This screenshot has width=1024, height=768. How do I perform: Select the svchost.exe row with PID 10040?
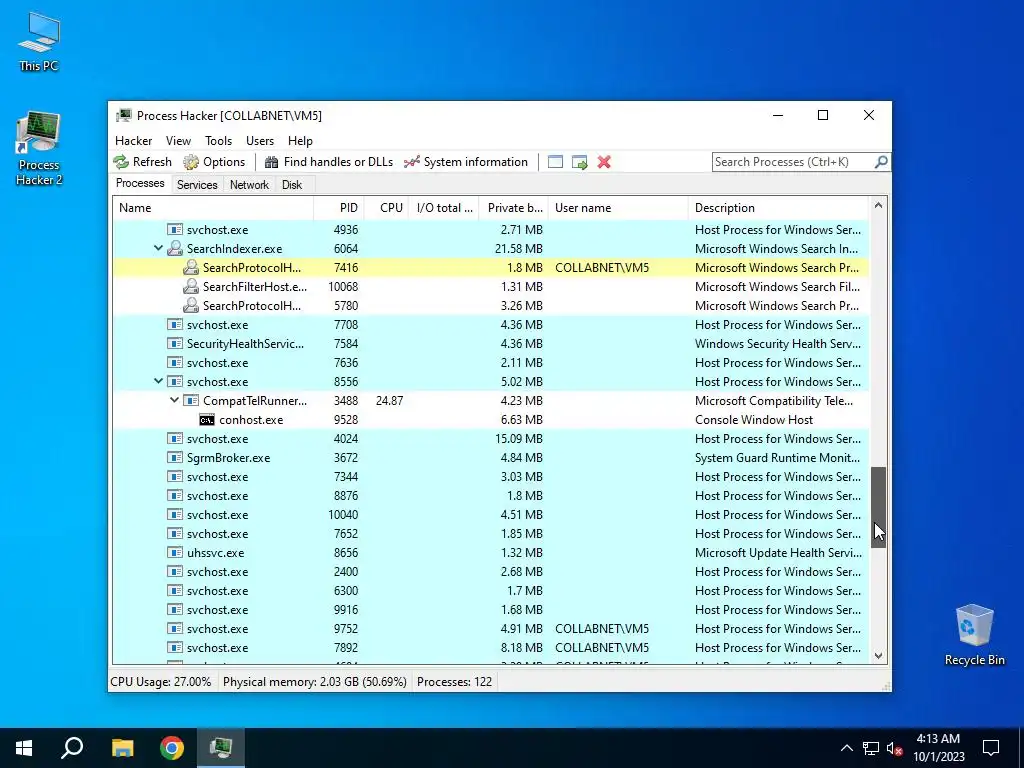tap(491, 515)
